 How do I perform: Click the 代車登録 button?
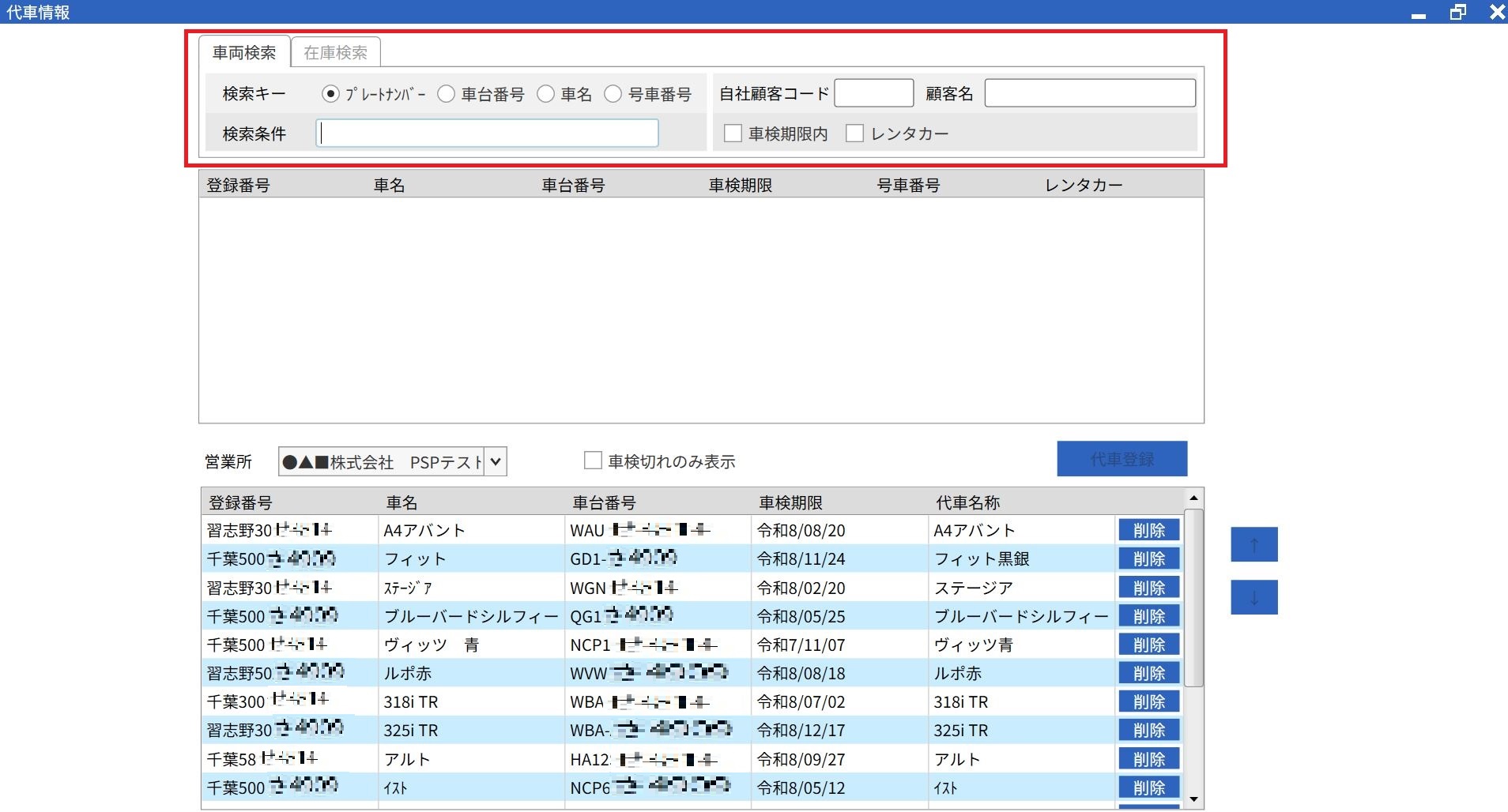(x=1122, y=459)
